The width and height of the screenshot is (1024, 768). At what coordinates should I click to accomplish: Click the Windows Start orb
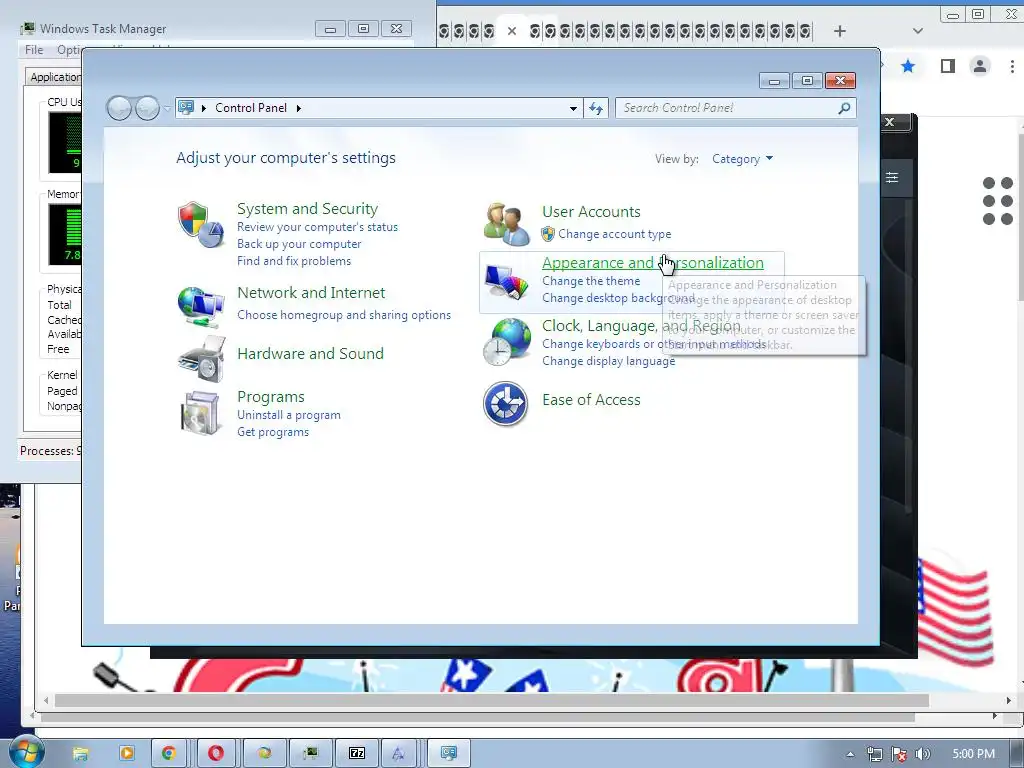25,751
